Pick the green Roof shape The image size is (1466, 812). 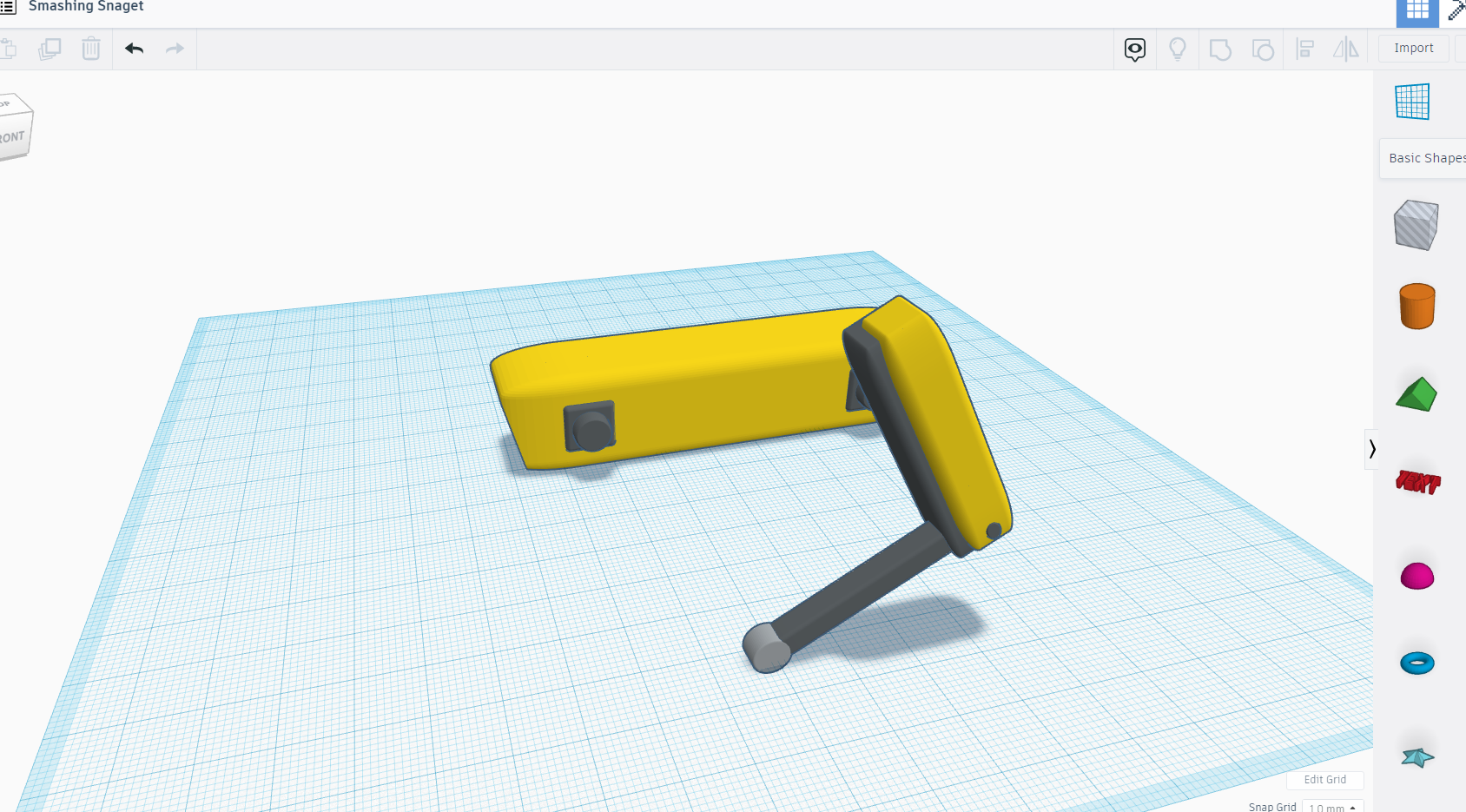(1416, 394)
